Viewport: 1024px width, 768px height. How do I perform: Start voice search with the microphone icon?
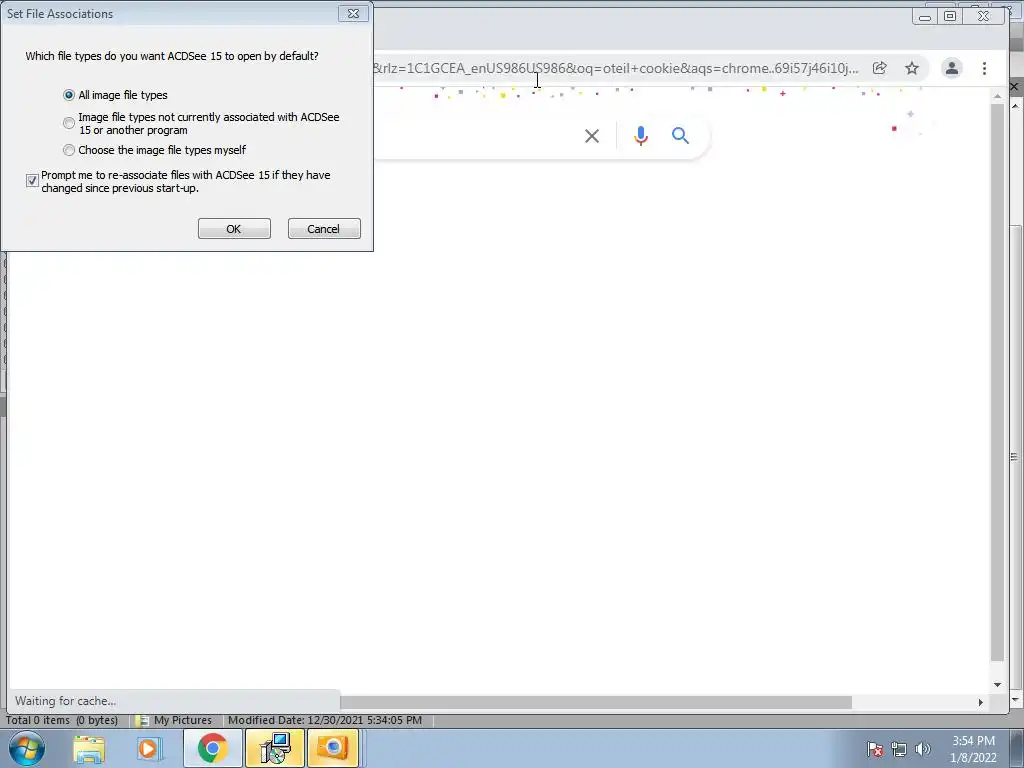coord(641,136)
